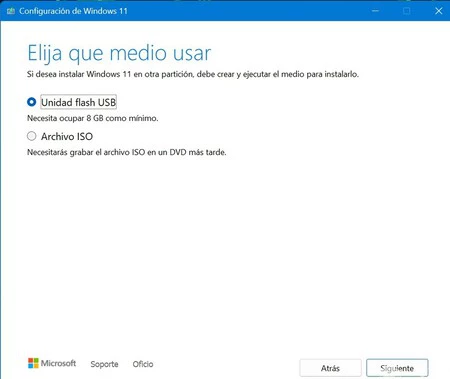Viewport: 450px width, 379px height.
Task: Close the Configuración de Windows 11 window
Action: coord(438,11)
